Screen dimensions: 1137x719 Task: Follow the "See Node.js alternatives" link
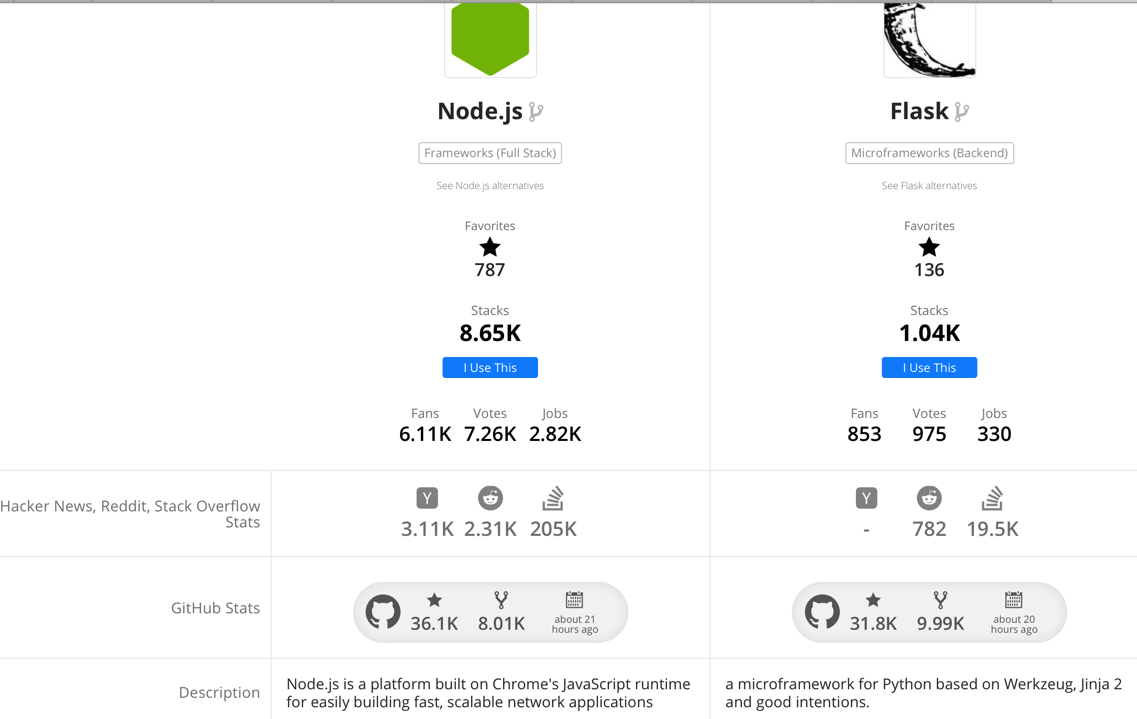click(490, 186)
